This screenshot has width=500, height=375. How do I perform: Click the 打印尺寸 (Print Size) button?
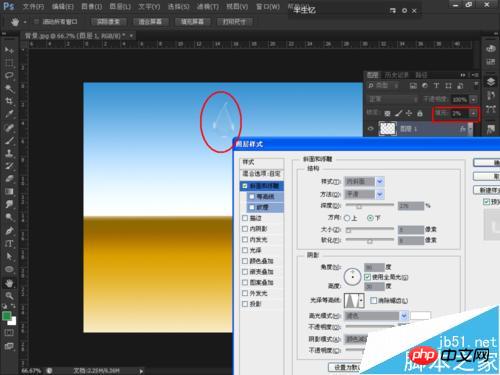pyautogui.click(x=234, y=22)
